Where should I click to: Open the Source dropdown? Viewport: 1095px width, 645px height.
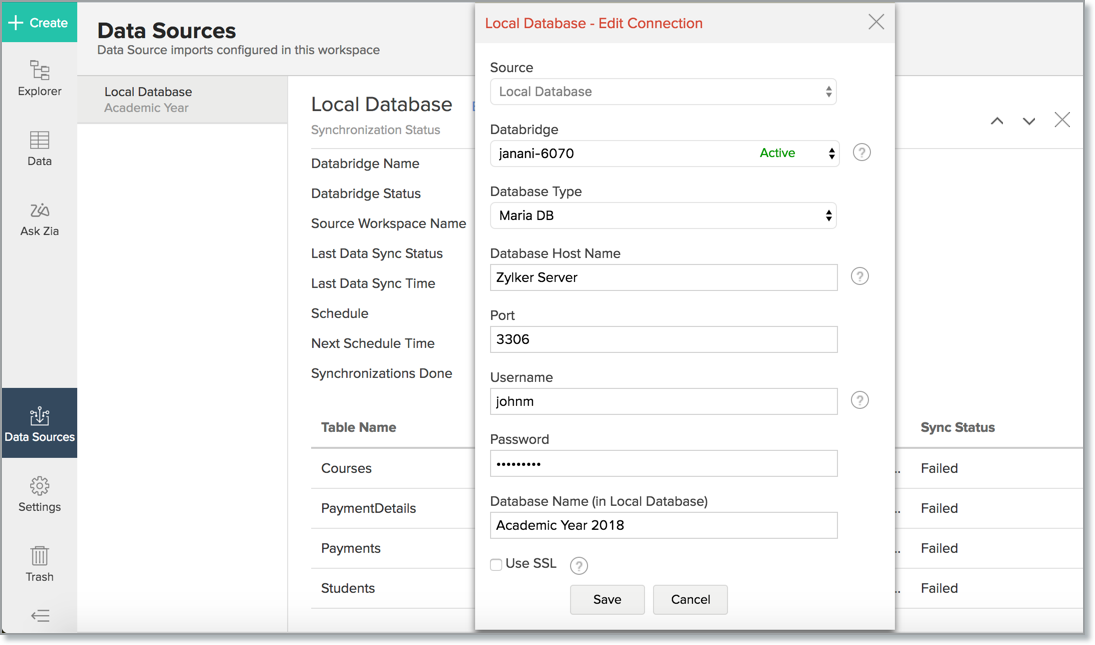point(663,92)
